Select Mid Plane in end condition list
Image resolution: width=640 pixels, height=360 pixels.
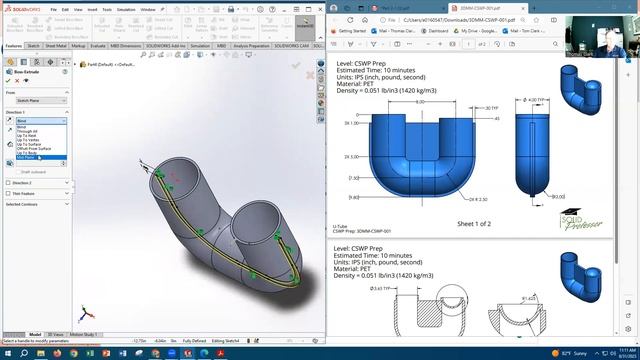tap(41, 158)
